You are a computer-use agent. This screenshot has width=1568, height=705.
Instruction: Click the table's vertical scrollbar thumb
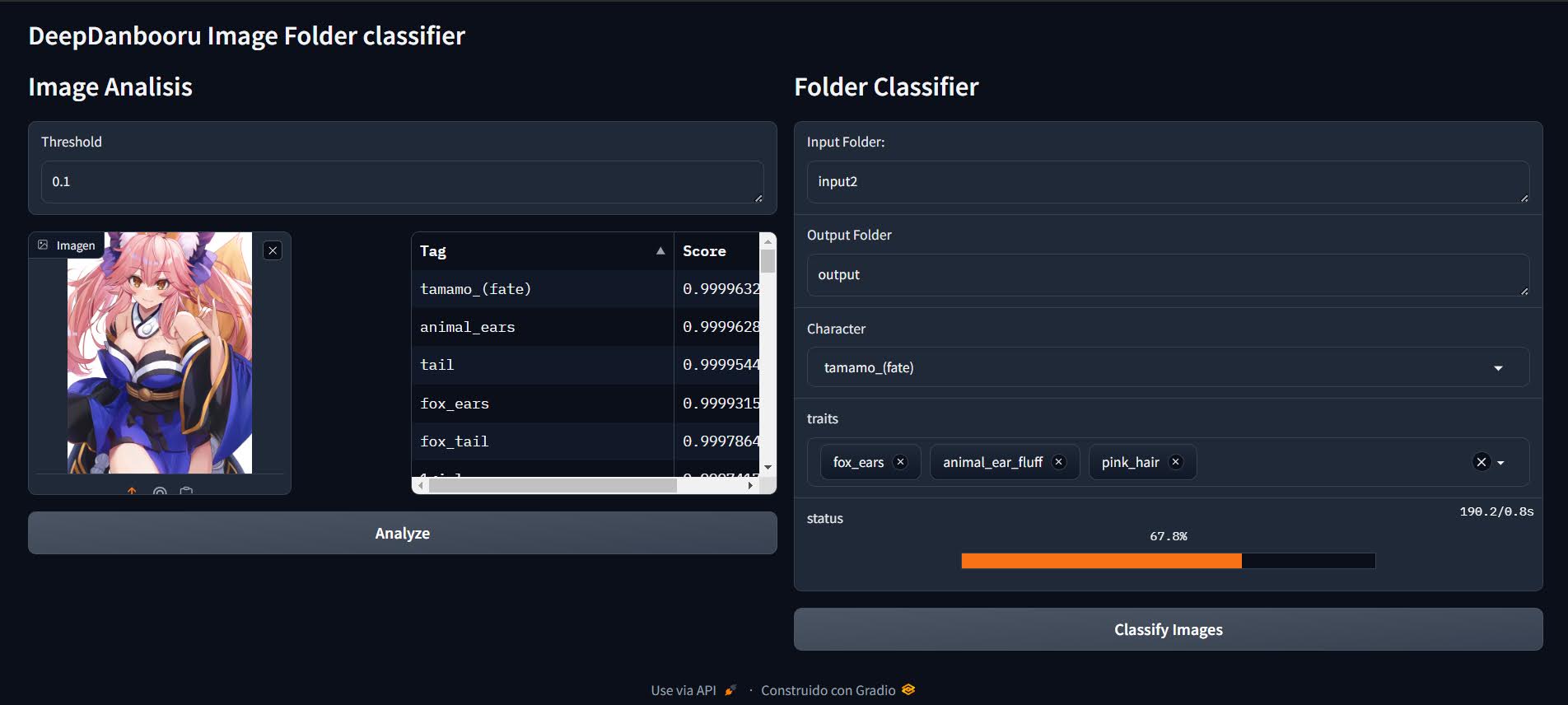coord(768,260)
